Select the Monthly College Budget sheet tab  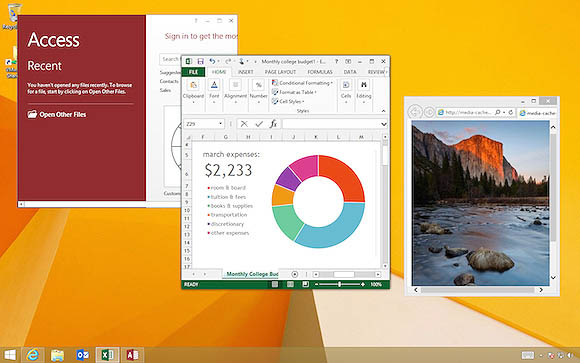pos(252,274)
